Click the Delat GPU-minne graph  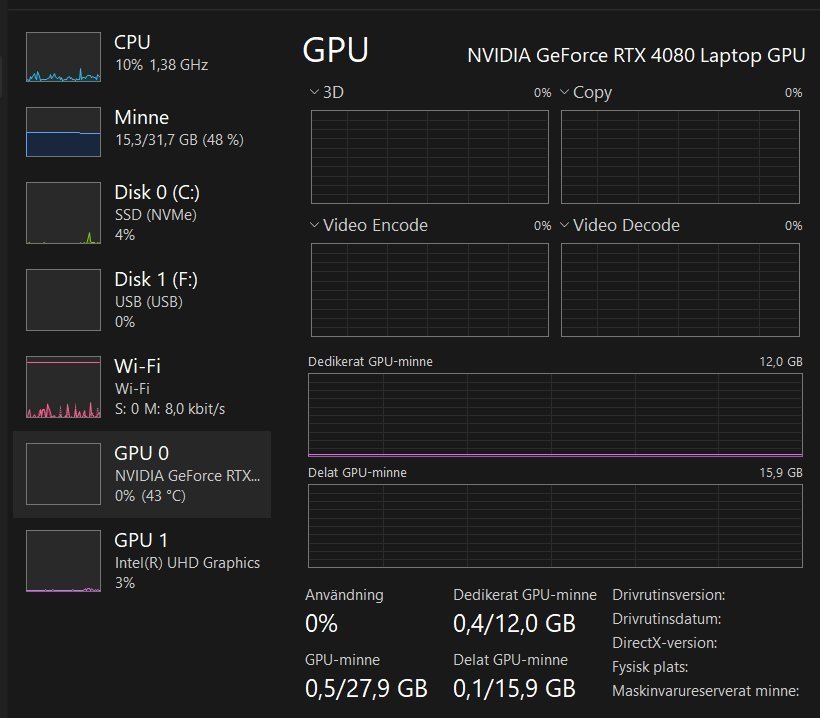(x=555, y=526)
